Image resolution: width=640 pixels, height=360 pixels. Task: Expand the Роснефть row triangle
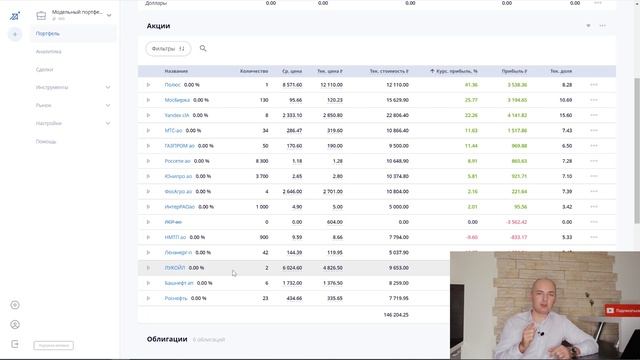(148, 298)
